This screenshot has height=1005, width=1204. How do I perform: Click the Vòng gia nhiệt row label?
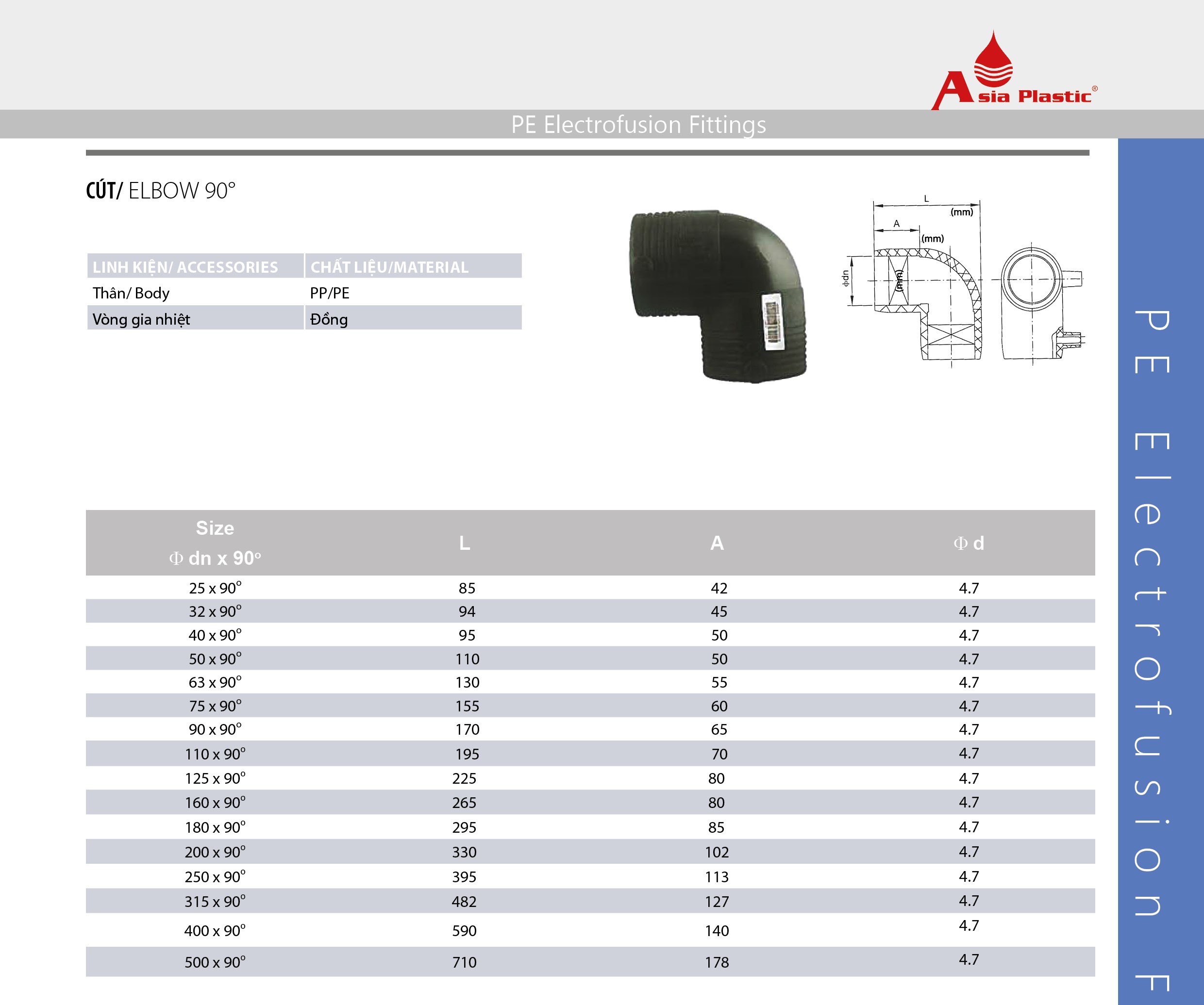(x=141, y=319)
